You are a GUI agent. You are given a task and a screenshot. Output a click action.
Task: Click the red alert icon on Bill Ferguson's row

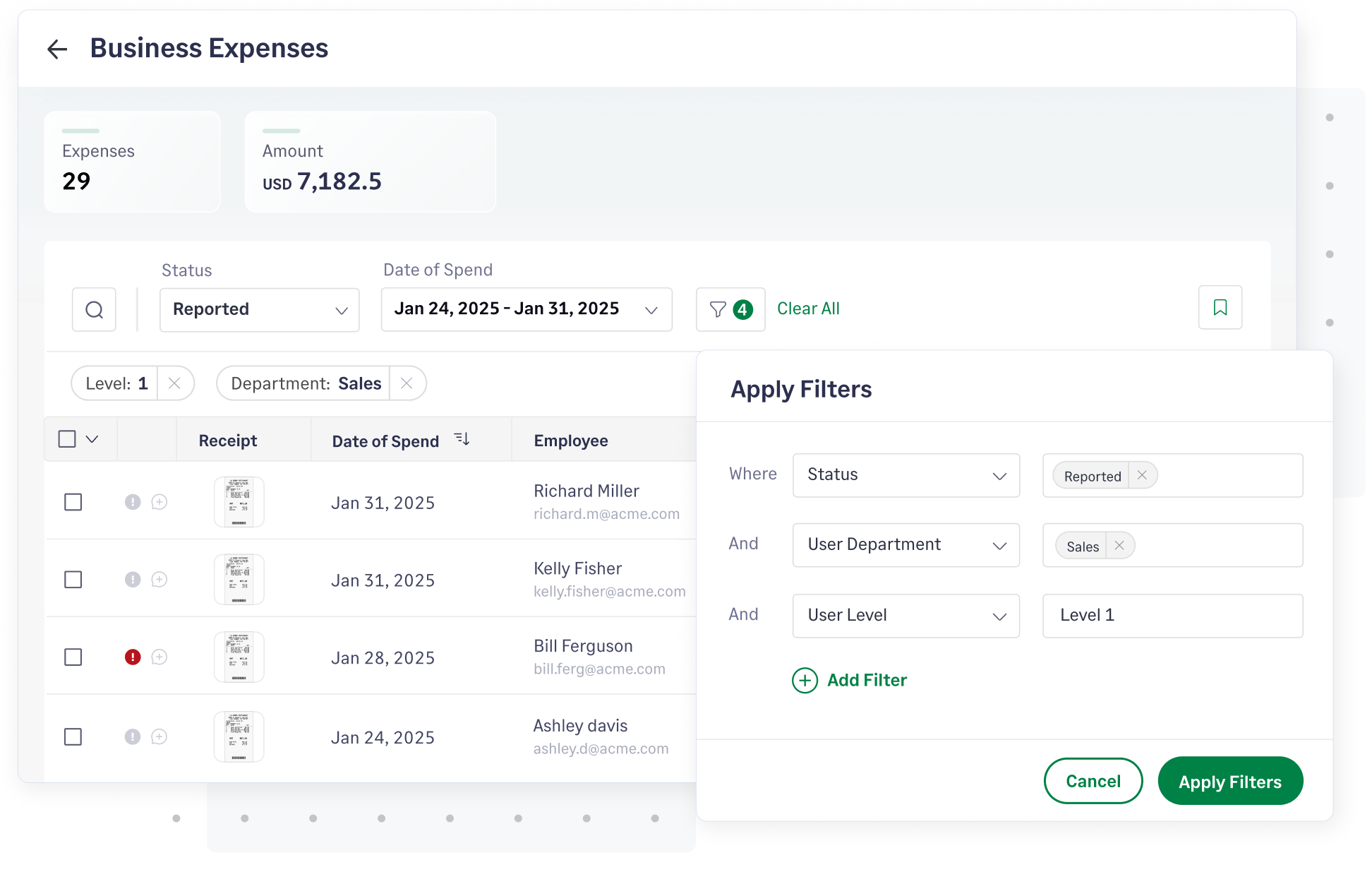(133, 657)
